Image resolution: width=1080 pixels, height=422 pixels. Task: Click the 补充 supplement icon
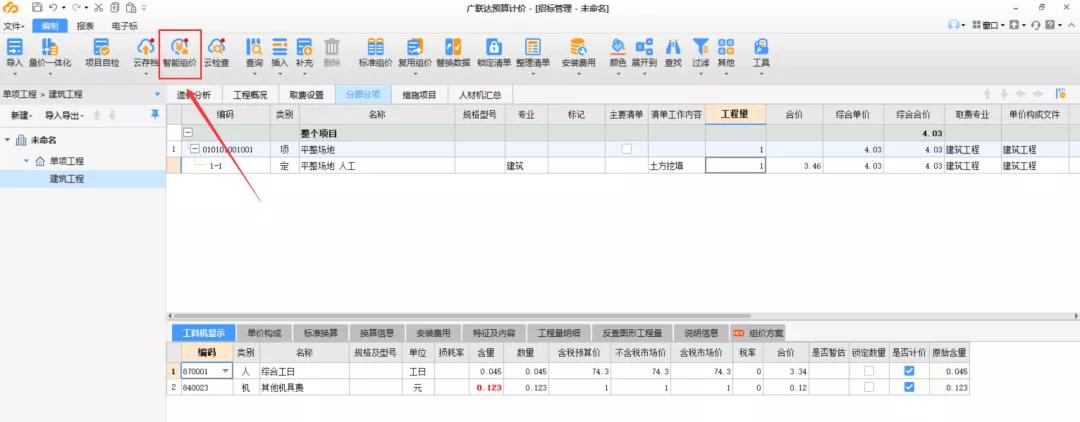(x=304, y=47)
